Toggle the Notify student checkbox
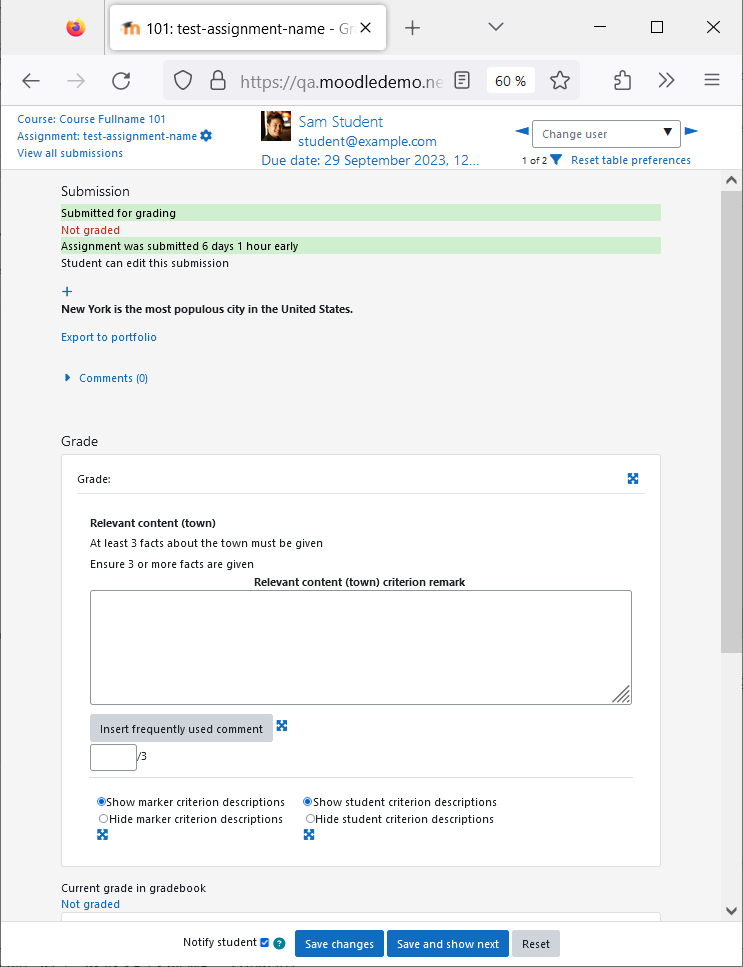Viewport: 743px width, 967px height. pyautogui.click(x=265, y=942)
